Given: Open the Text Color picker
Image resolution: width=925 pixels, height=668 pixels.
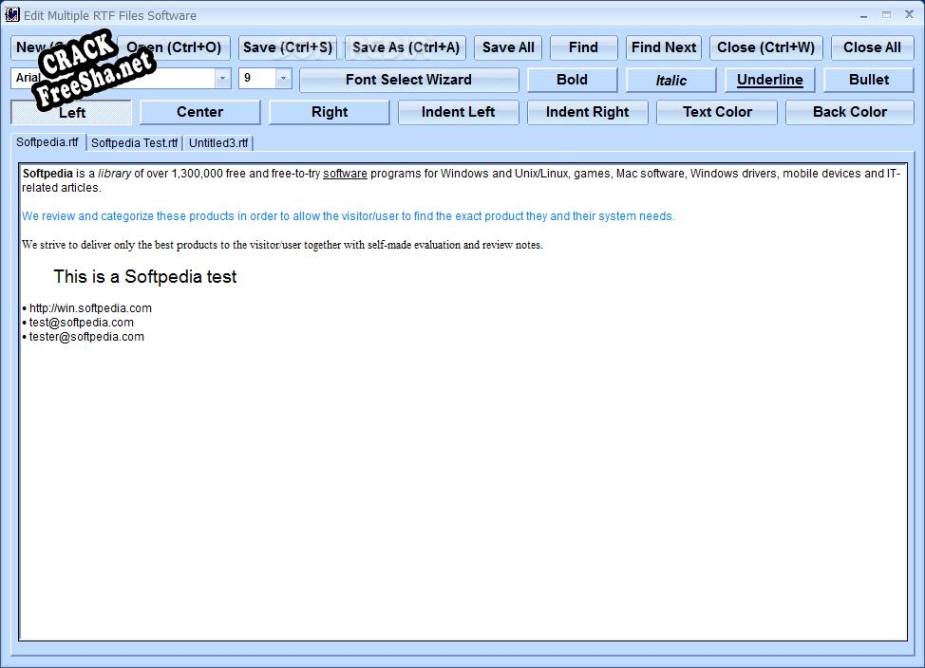Looking at the screenshot, I should tap(717, 112).
